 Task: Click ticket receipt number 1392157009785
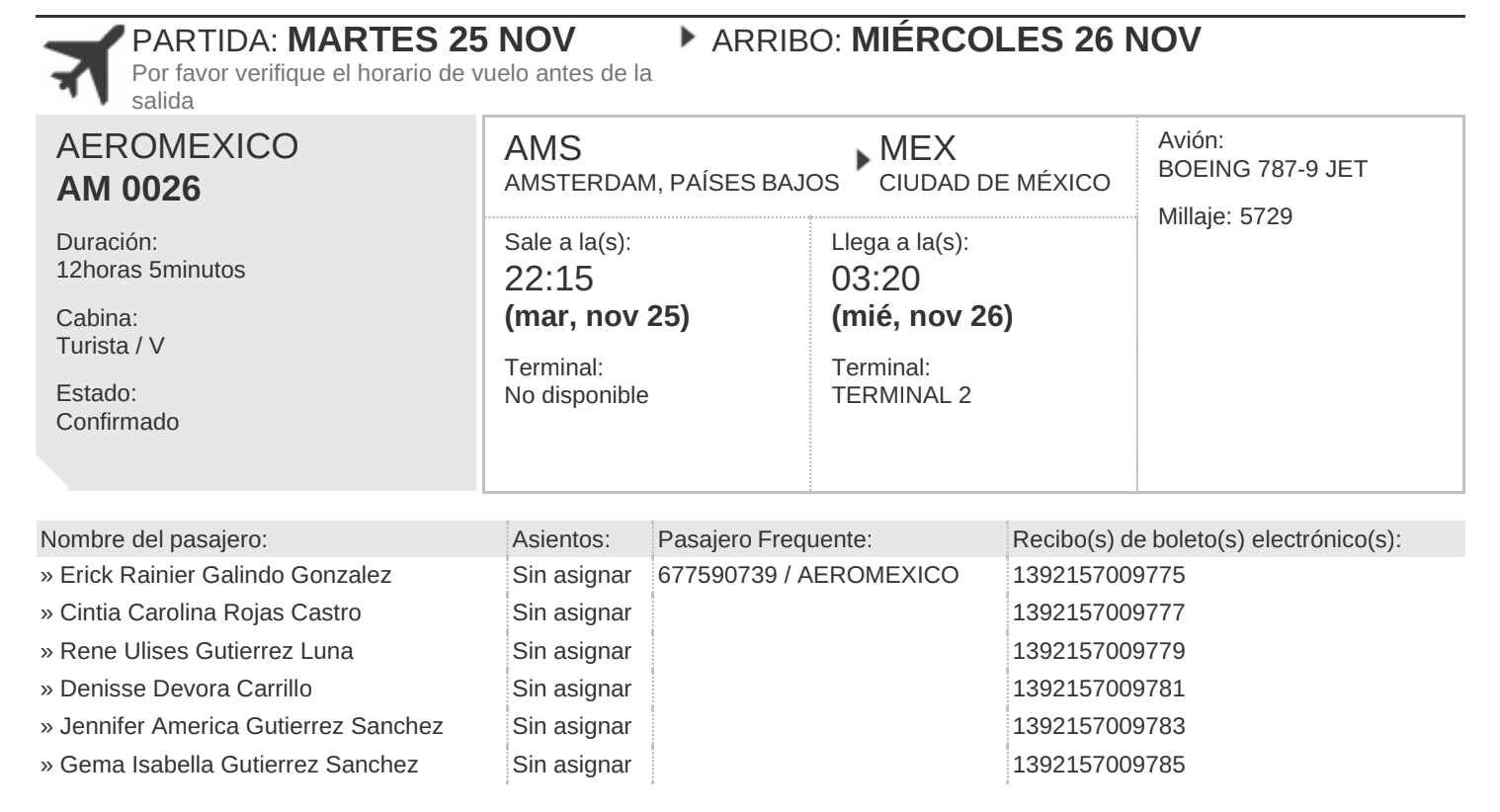pos(1099,765)
